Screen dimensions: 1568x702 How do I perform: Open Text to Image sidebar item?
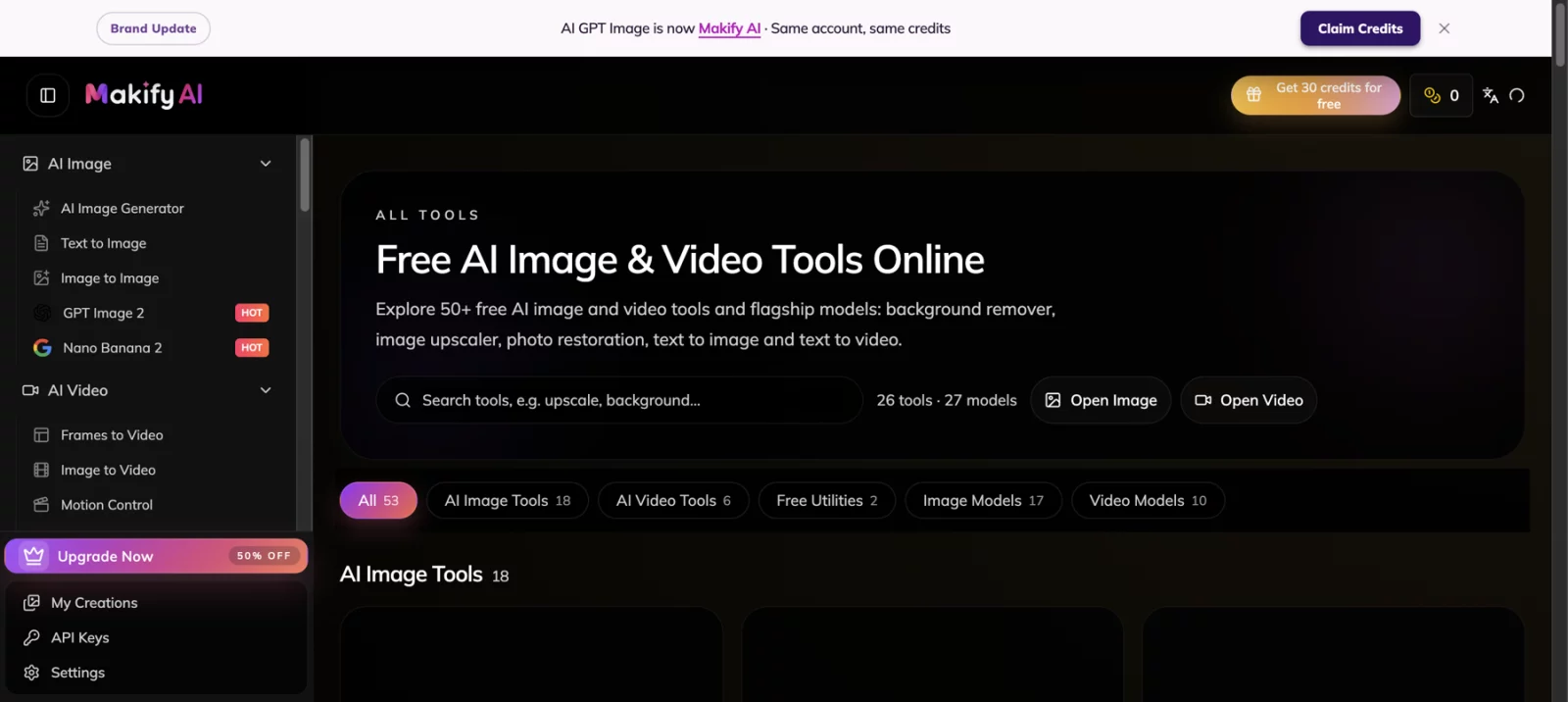tap(152, 243)
